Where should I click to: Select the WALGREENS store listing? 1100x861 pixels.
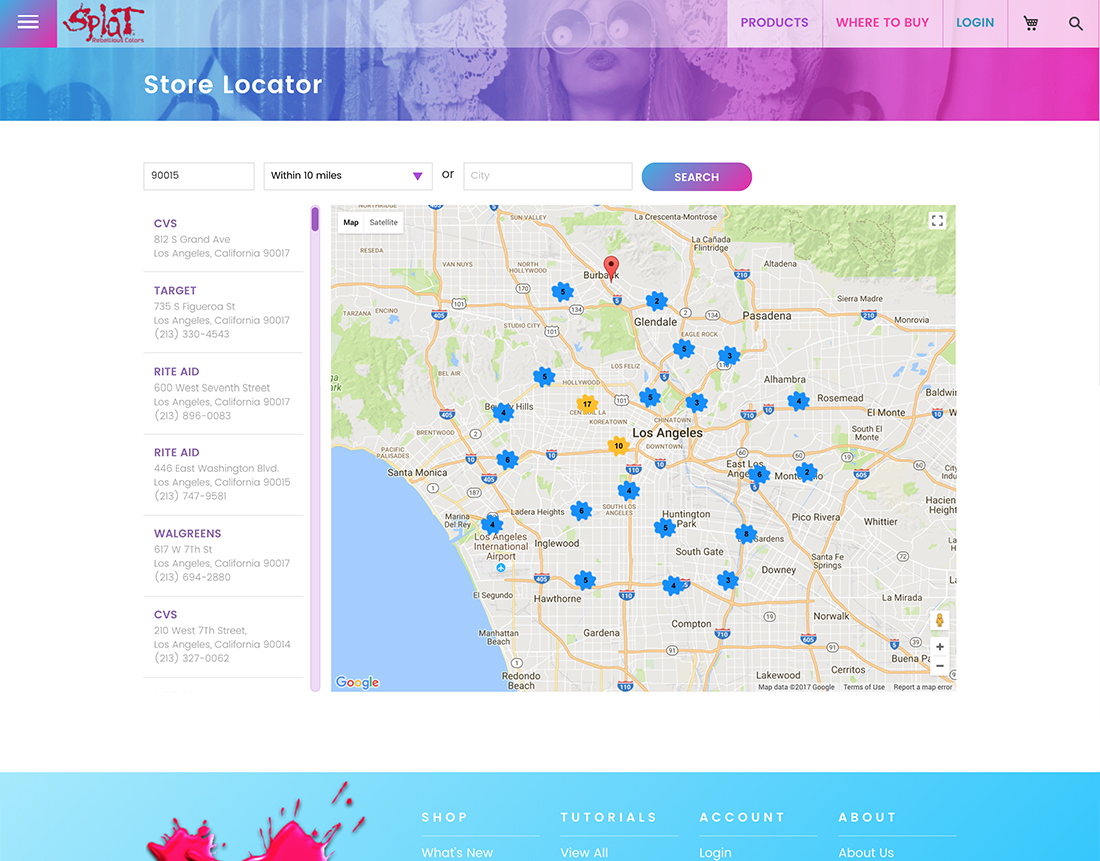(223, 555)
